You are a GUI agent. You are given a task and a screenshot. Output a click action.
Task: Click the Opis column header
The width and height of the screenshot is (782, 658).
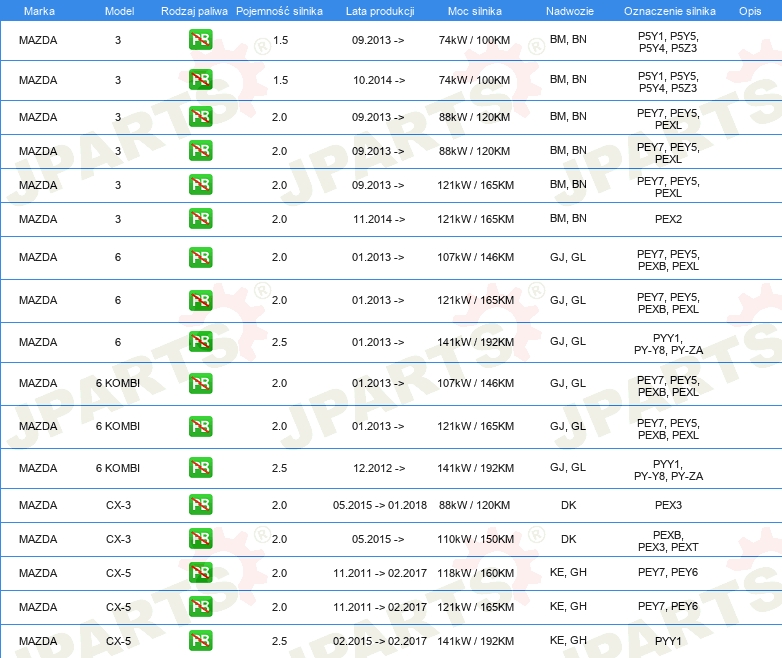[749, 9]
